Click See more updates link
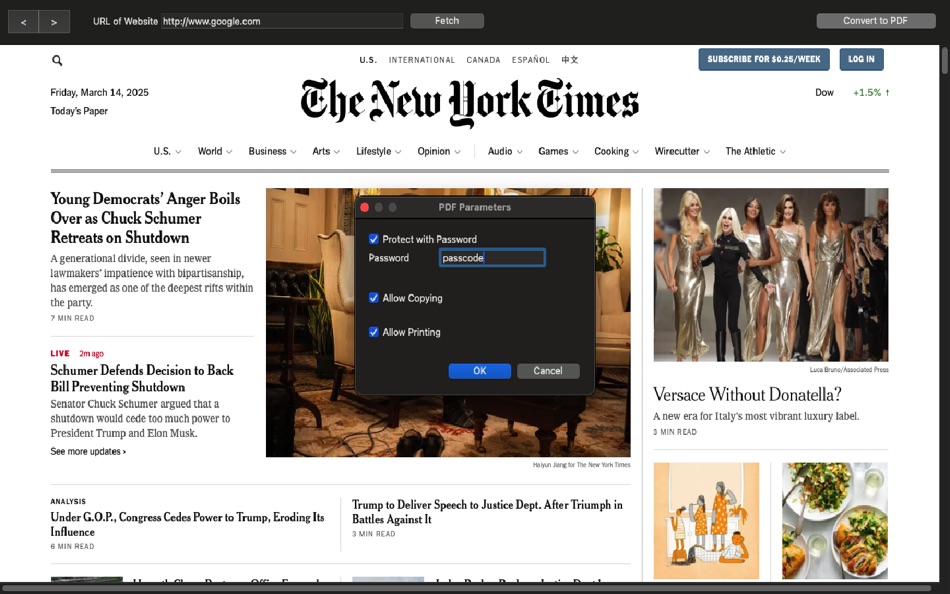Image resolution: width=950 pixels, height=594 pixels. pyautogui.click(x=88, y=452)
